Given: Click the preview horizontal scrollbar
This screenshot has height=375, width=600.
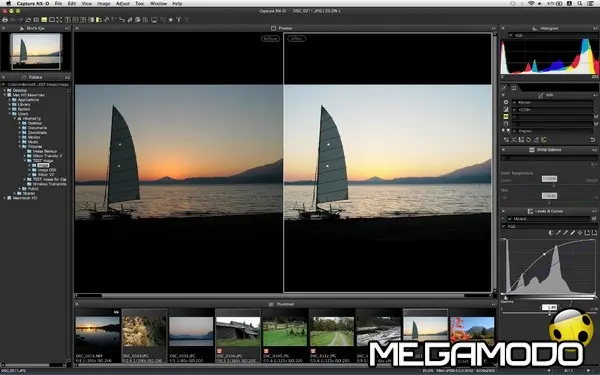Looking at the screenshot, I should click(283, 295).
